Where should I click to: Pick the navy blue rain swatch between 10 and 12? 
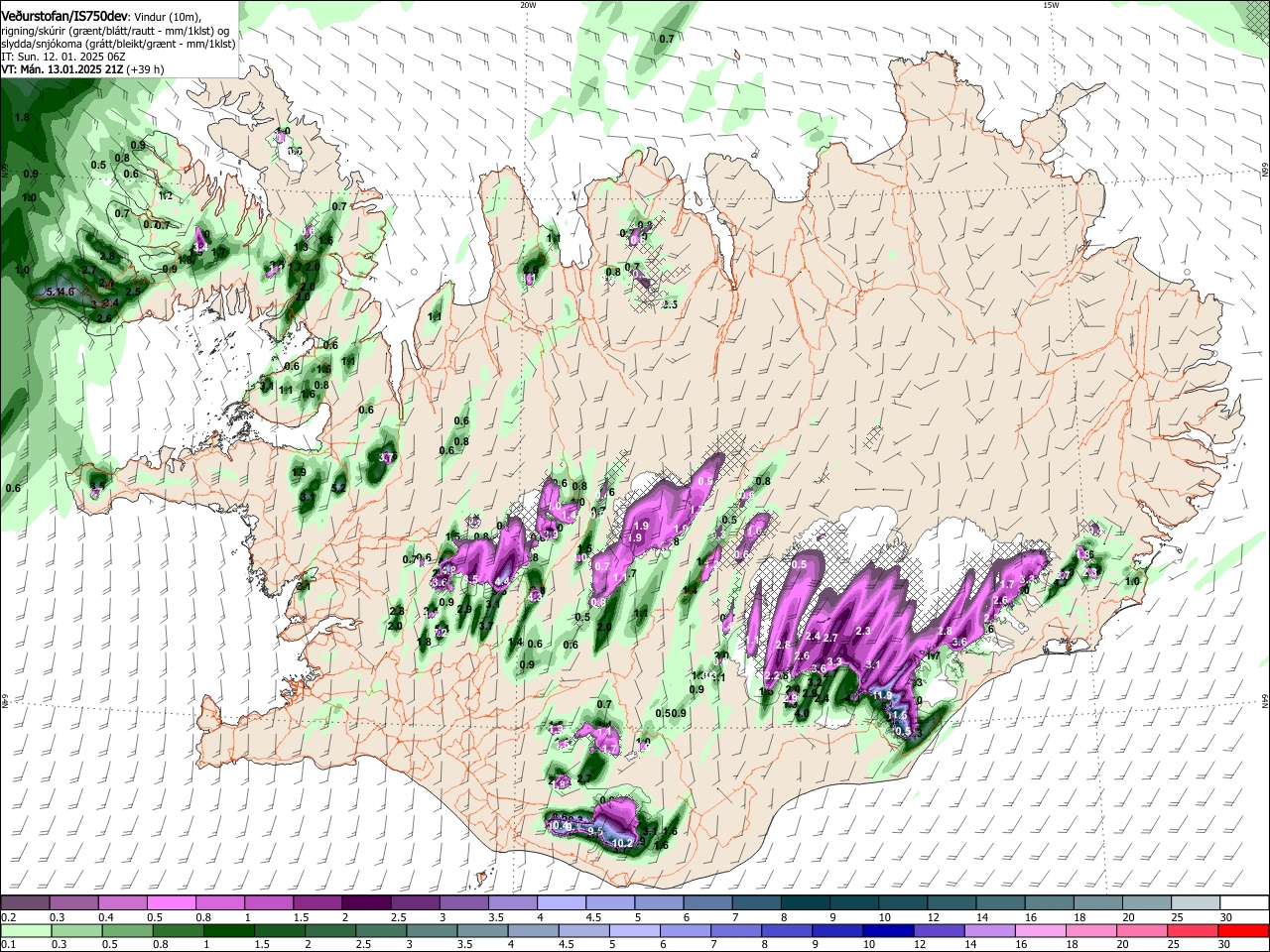pos(886,931)
